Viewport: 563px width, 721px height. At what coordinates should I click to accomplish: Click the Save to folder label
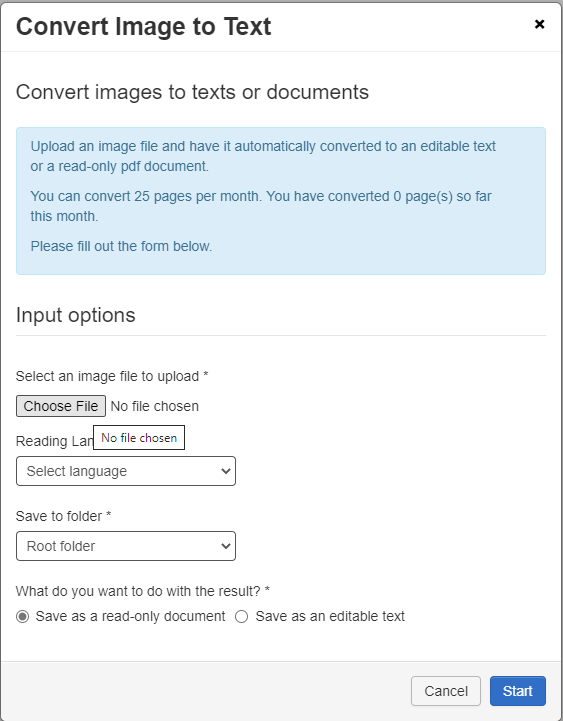pyautogui.click(x=63, y=516)
